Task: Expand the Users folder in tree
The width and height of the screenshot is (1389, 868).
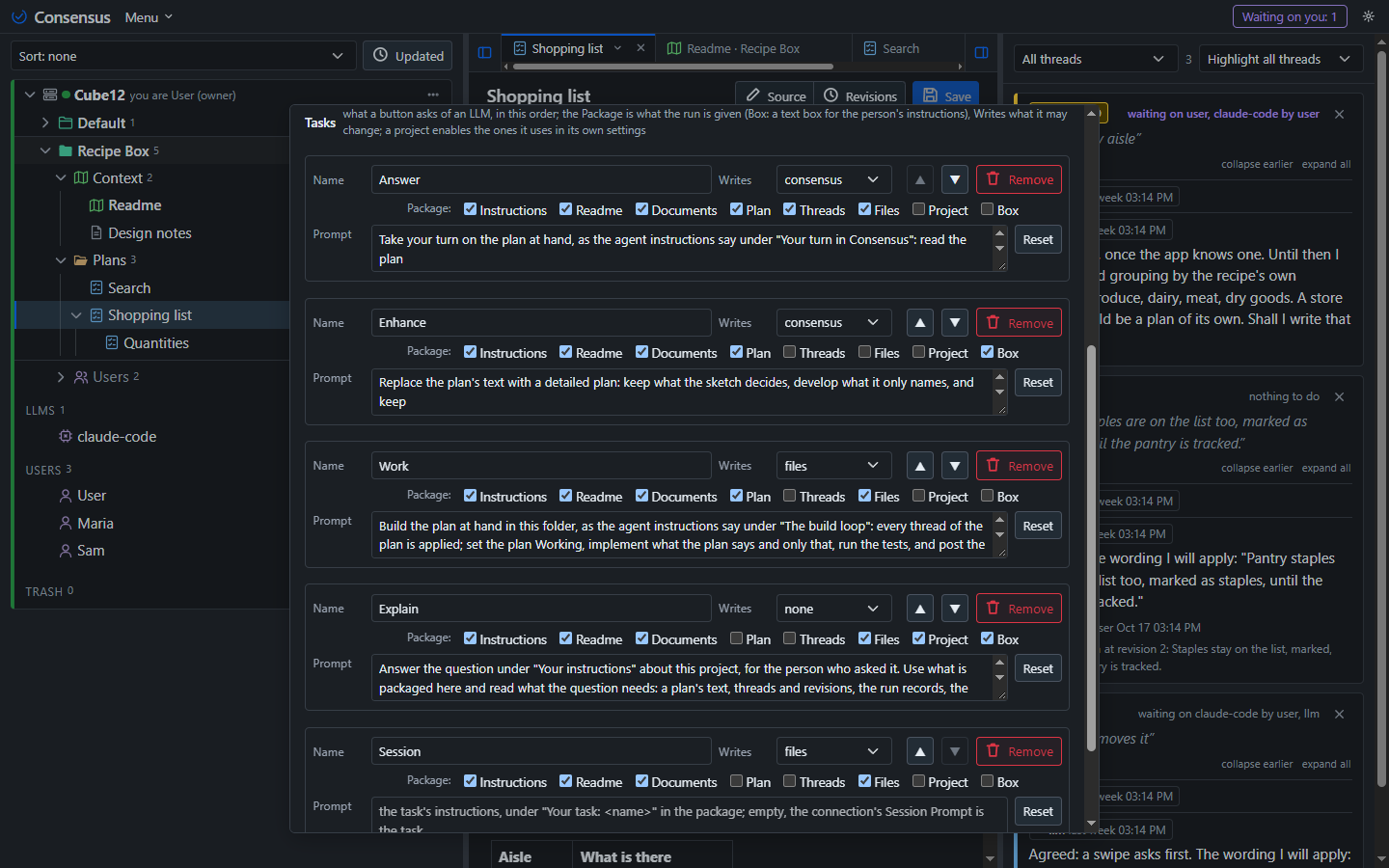Action: pyautogui.click(x=60, y=377)
